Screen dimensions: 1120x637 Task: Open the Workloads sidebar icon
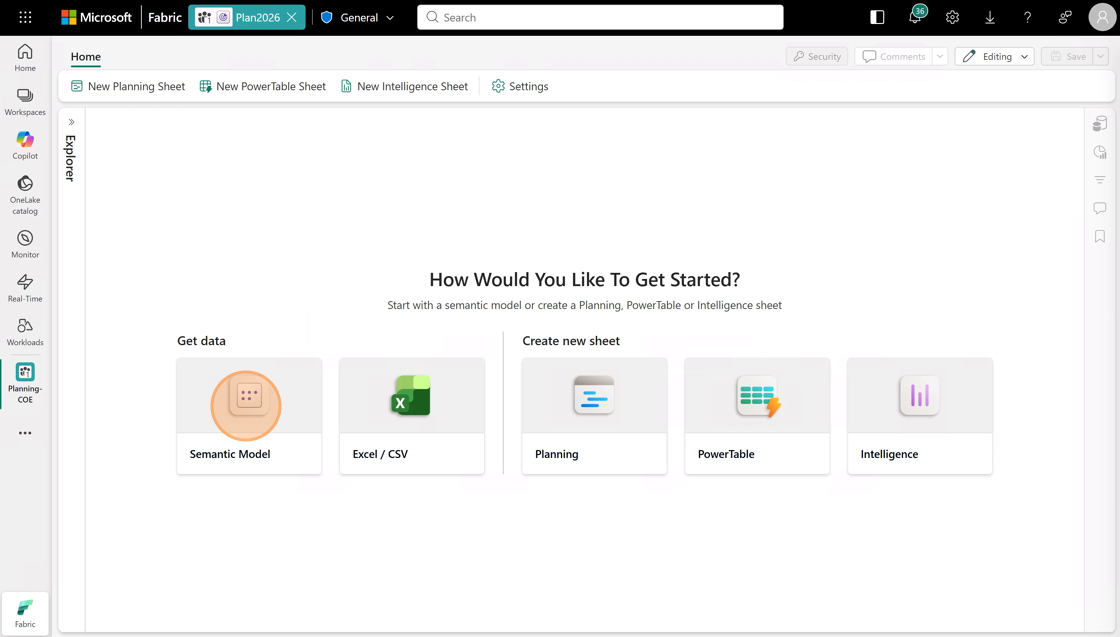pos(25,332)
